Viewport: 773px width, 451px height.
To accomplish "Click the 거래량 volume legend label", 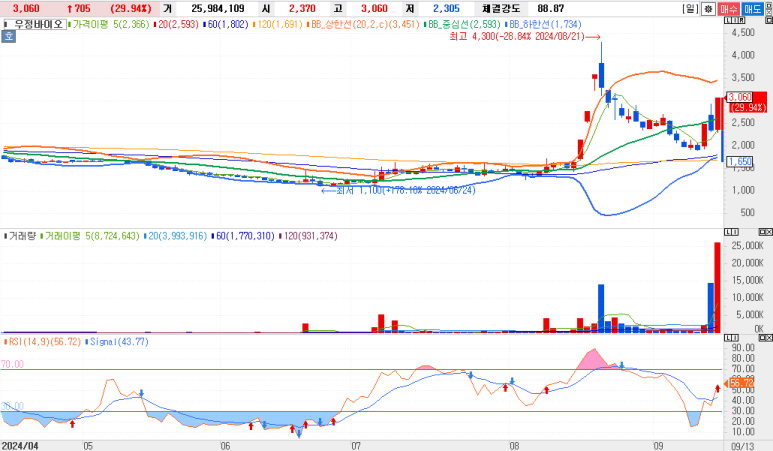I will (x=20, y=236).
